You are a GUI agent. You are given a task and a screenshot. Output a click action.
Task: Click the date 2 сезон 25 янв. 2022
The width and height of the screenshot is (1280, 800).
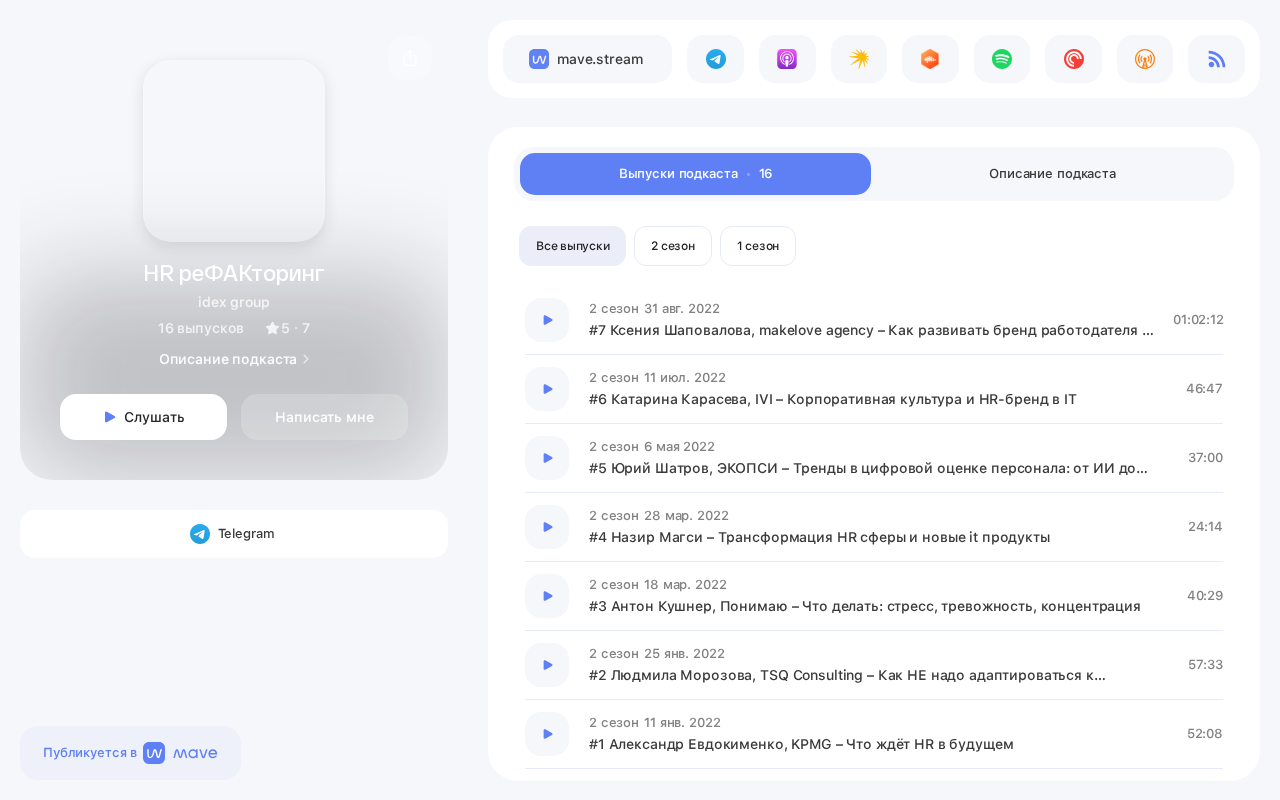657,654
